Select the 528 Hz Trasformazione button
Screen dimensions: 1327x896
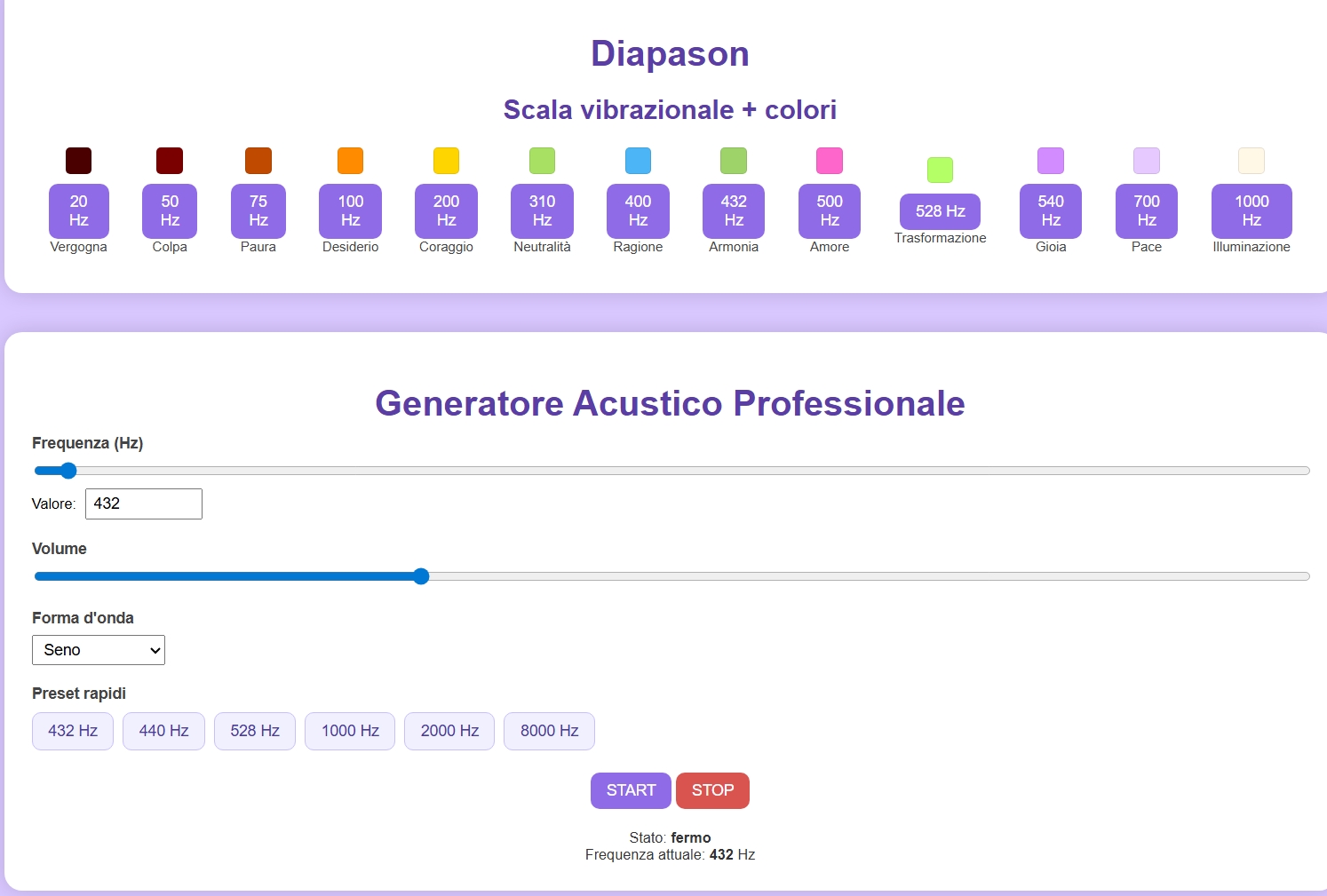940,211
